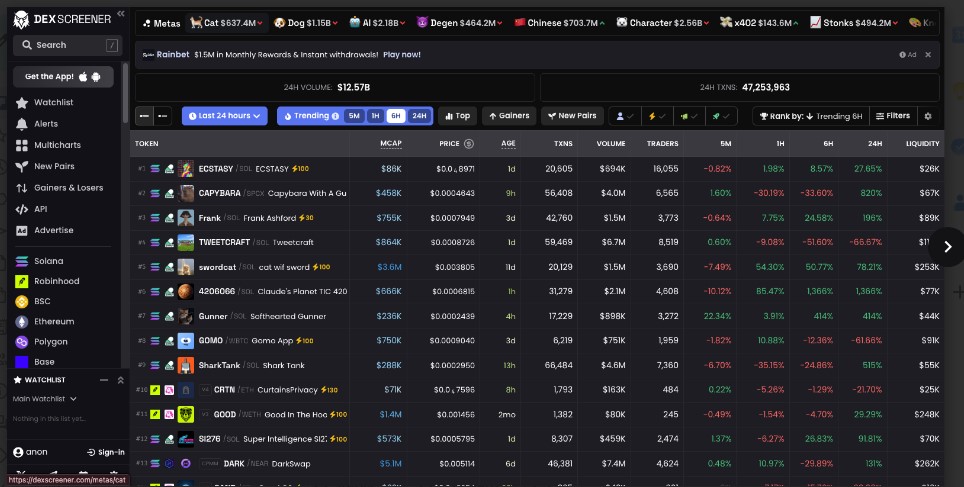Click the TWEETCRAFT token image

click(x=186, y=242)
